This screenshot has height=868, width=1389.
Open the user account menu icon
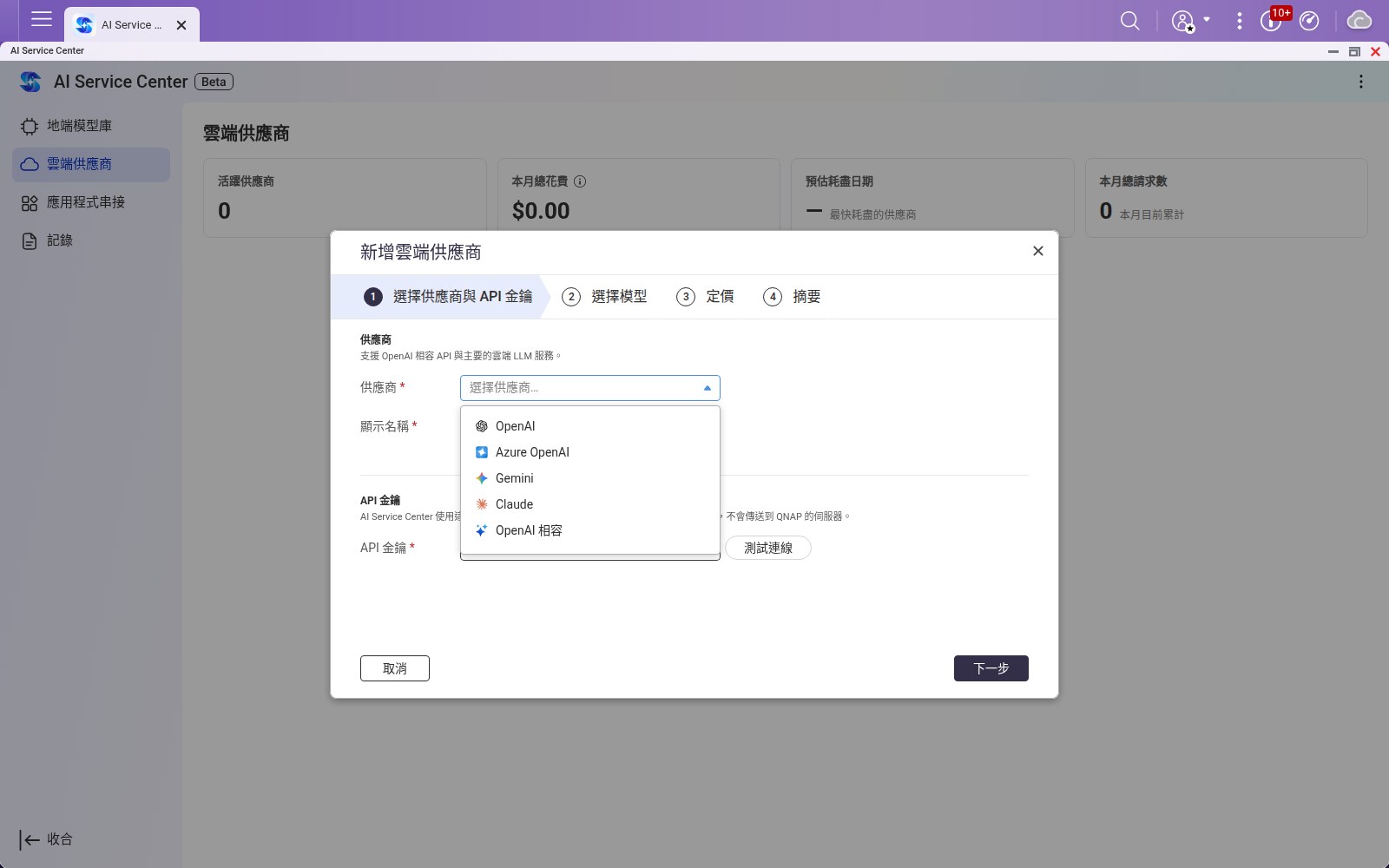[1182, 21]
